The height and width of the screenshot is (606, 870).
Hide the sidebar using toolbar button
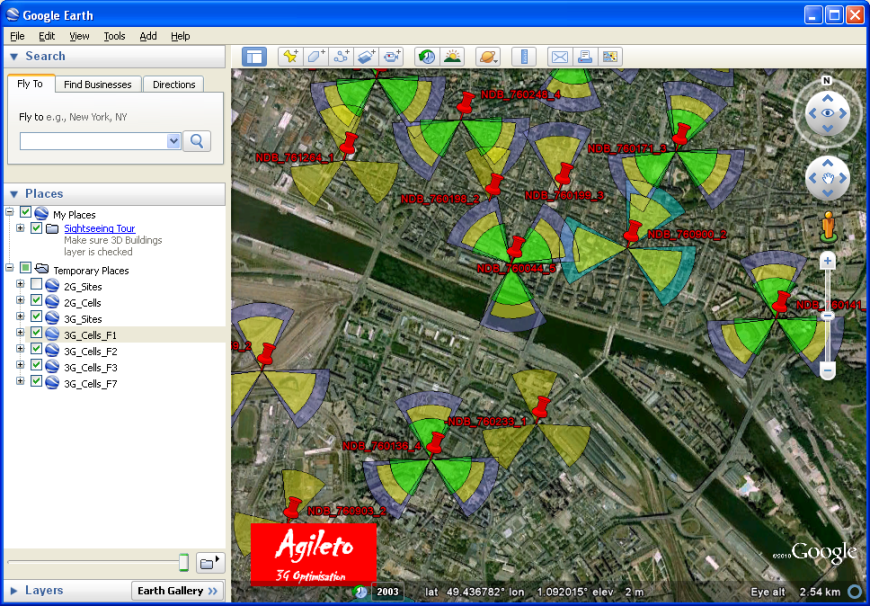tap(254, 57)
